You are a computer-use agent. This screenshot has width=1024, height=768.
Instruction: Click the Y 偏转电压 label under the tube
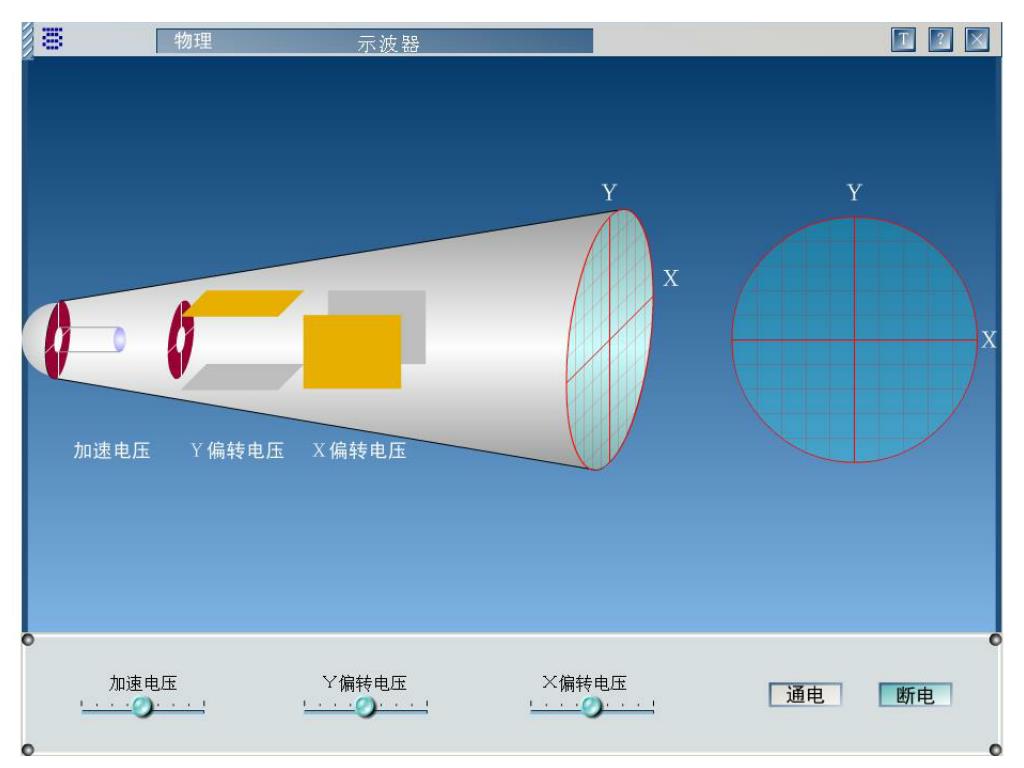coord(237,450)
